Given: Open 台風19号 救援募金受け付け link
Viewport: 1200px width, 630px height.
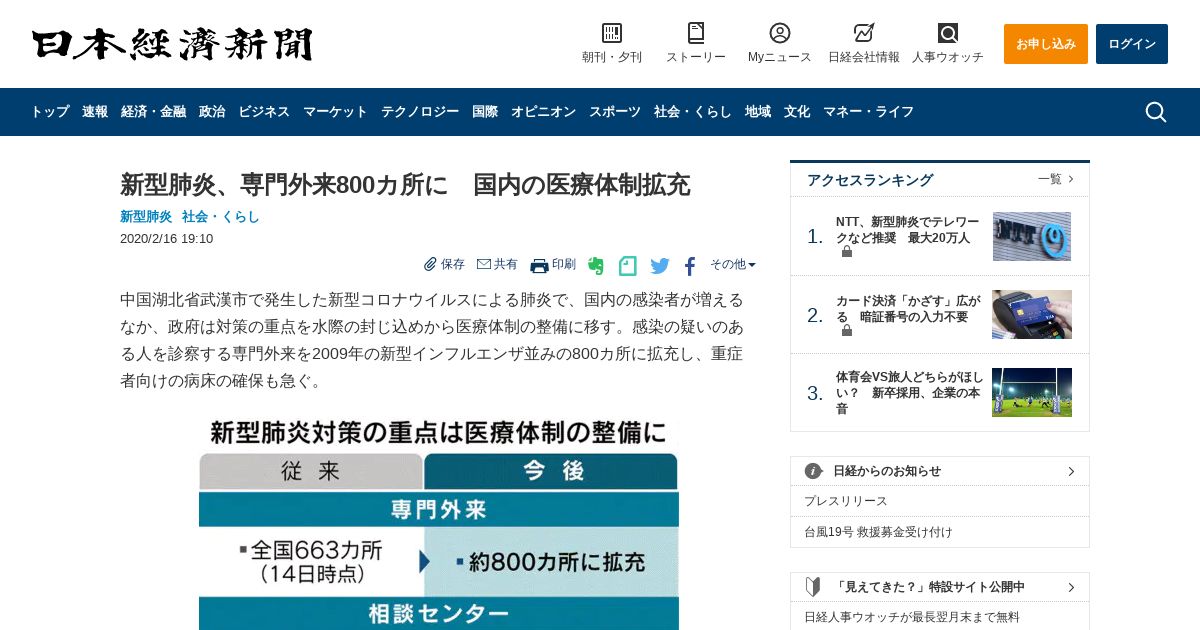Looking at the screenshot, I should (x=879, y=532).
